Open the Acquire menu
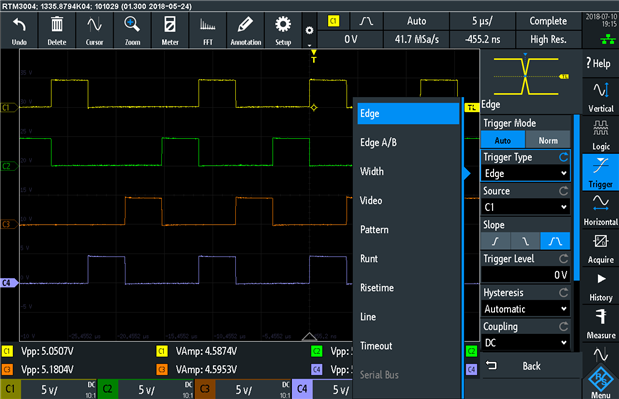619x399 pixels. (600, 248)
